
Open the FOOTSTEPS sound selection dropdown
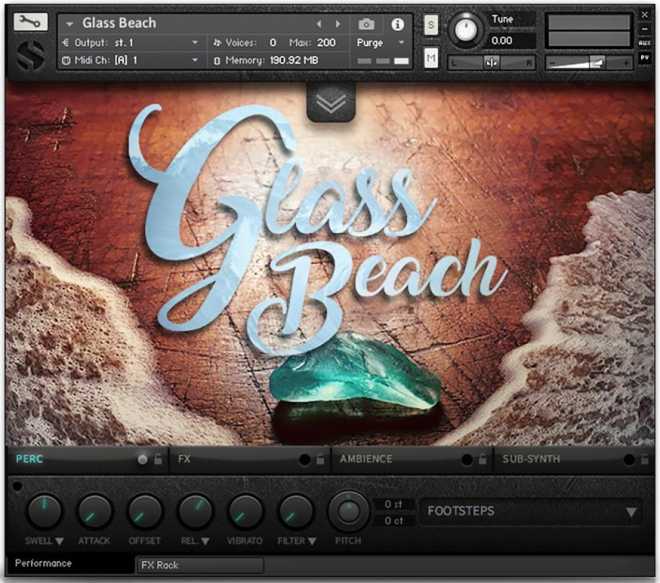[532, 511]
